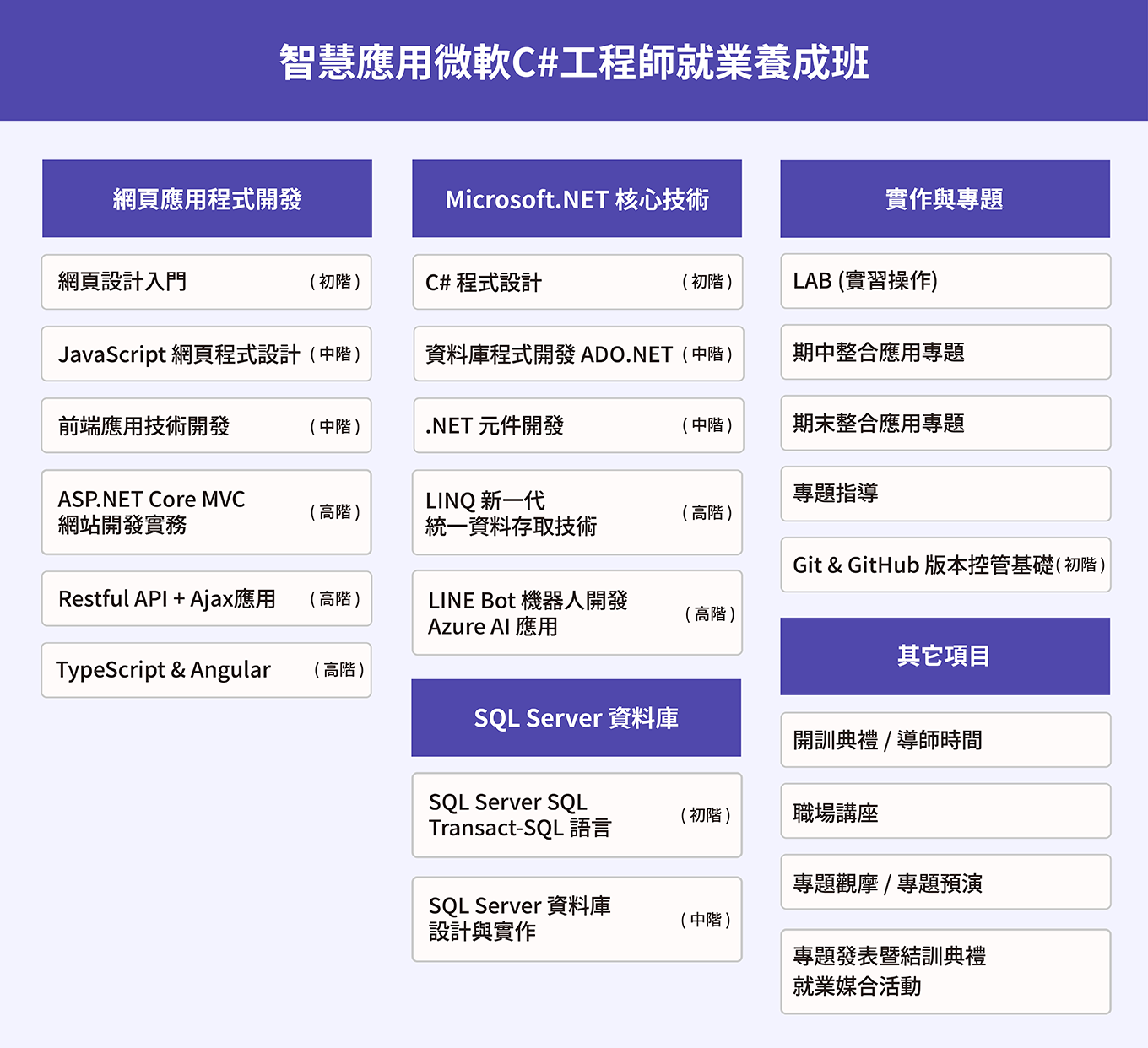Open LINQ 新一代統一資料存取技術 card
This screenshot has height=1048, width=1148.
[x=577, y=512]
